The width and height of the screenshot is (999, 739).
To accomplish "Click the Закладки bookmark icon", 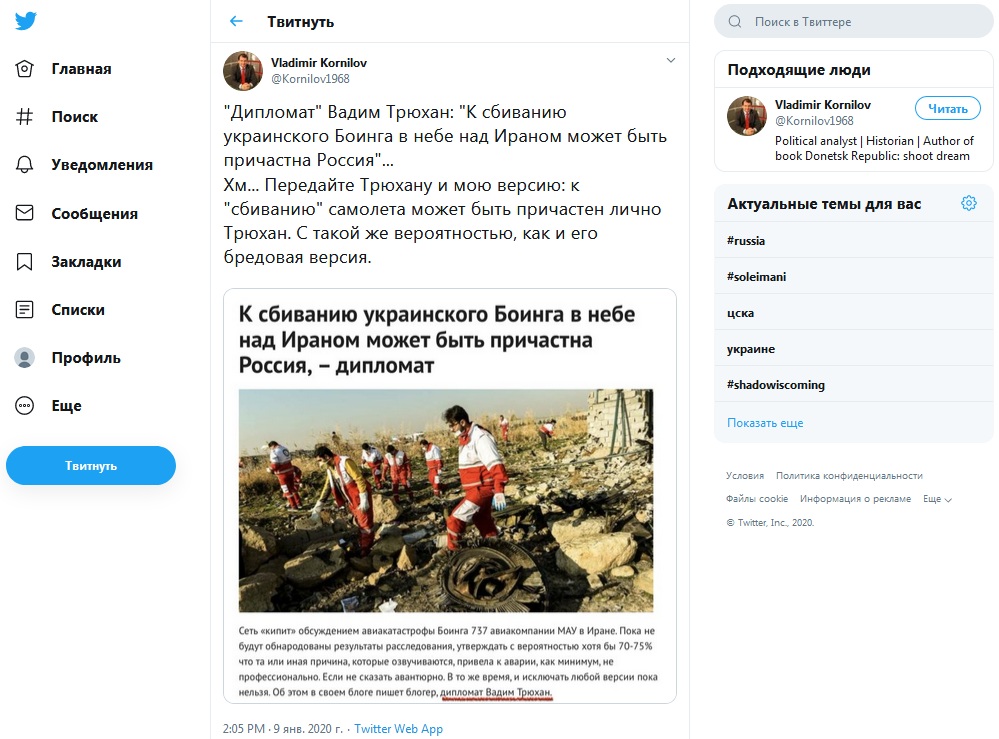I will pyautogui.click(x=26, y=262).
